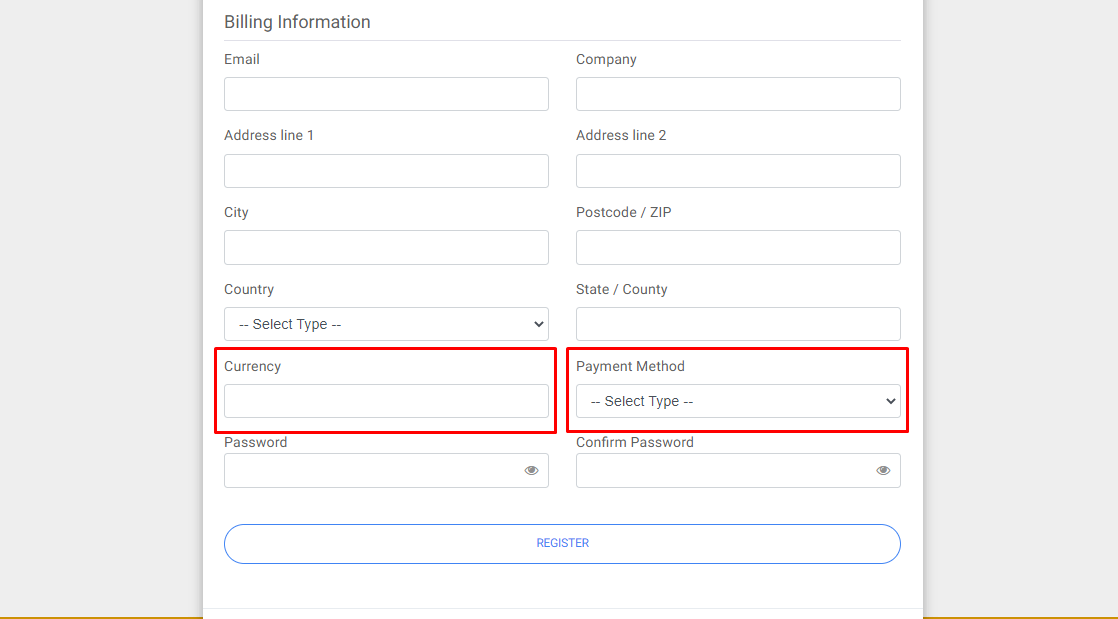Click the Payment Method label text

(630, 366)
